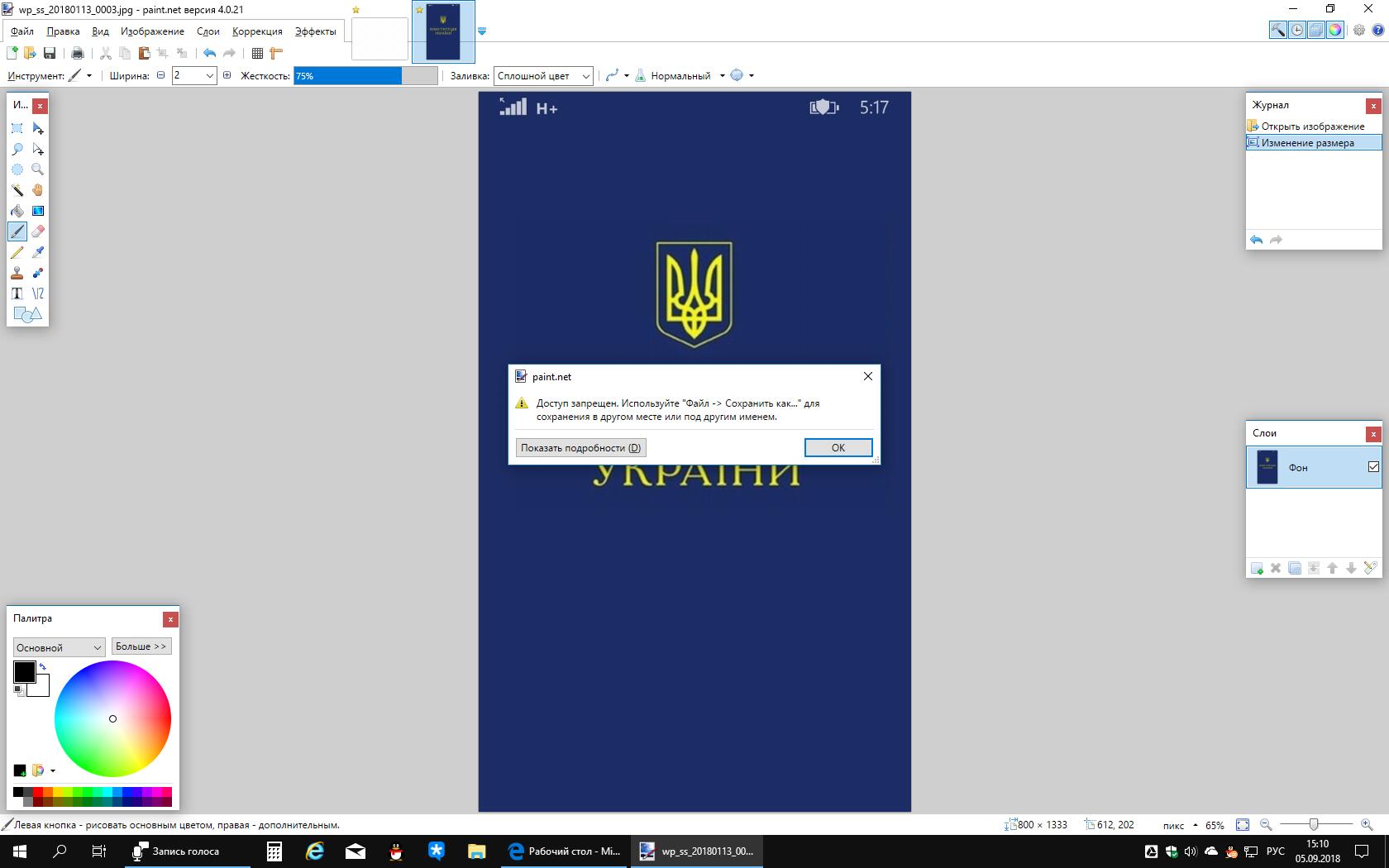Image resolution: width=1389 pixels, height=868 pixels.
Task: Select the Text tool
Action: coord(17,293)
